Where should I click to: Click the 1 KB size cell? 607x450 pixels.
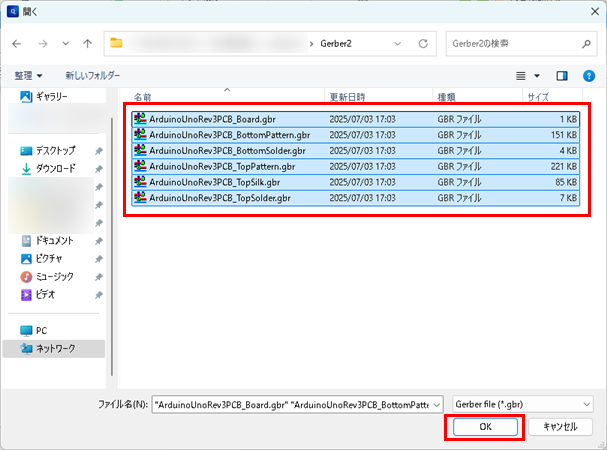click(x=568, y=119)
